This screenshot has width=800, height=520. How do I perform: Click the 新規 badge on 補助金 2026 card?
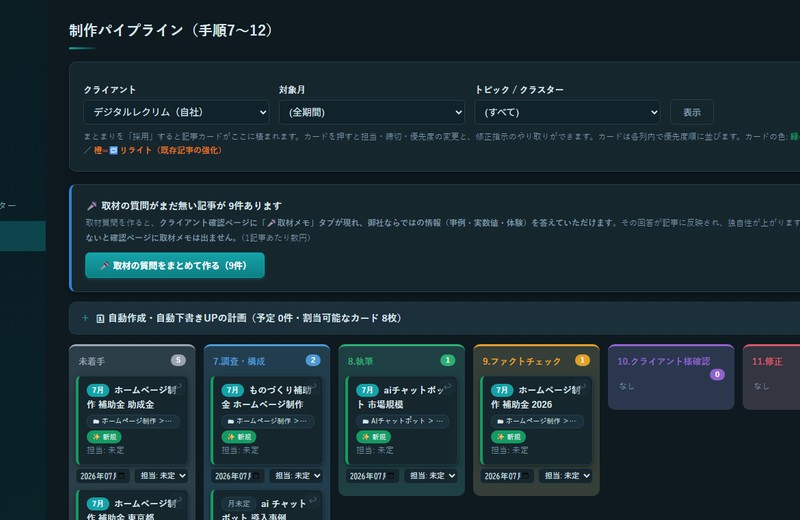(x=508, y=437)
